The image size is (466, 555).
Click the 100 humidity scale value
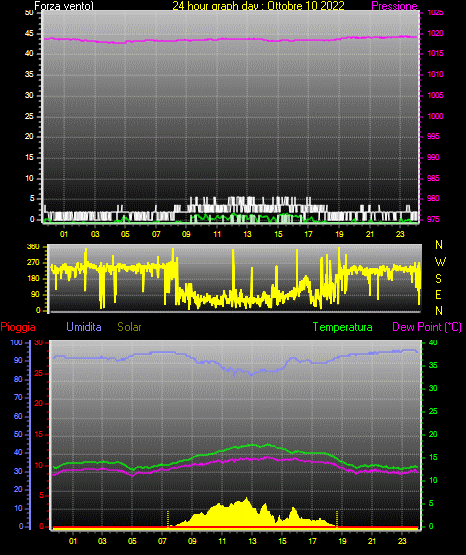(17, 342)
